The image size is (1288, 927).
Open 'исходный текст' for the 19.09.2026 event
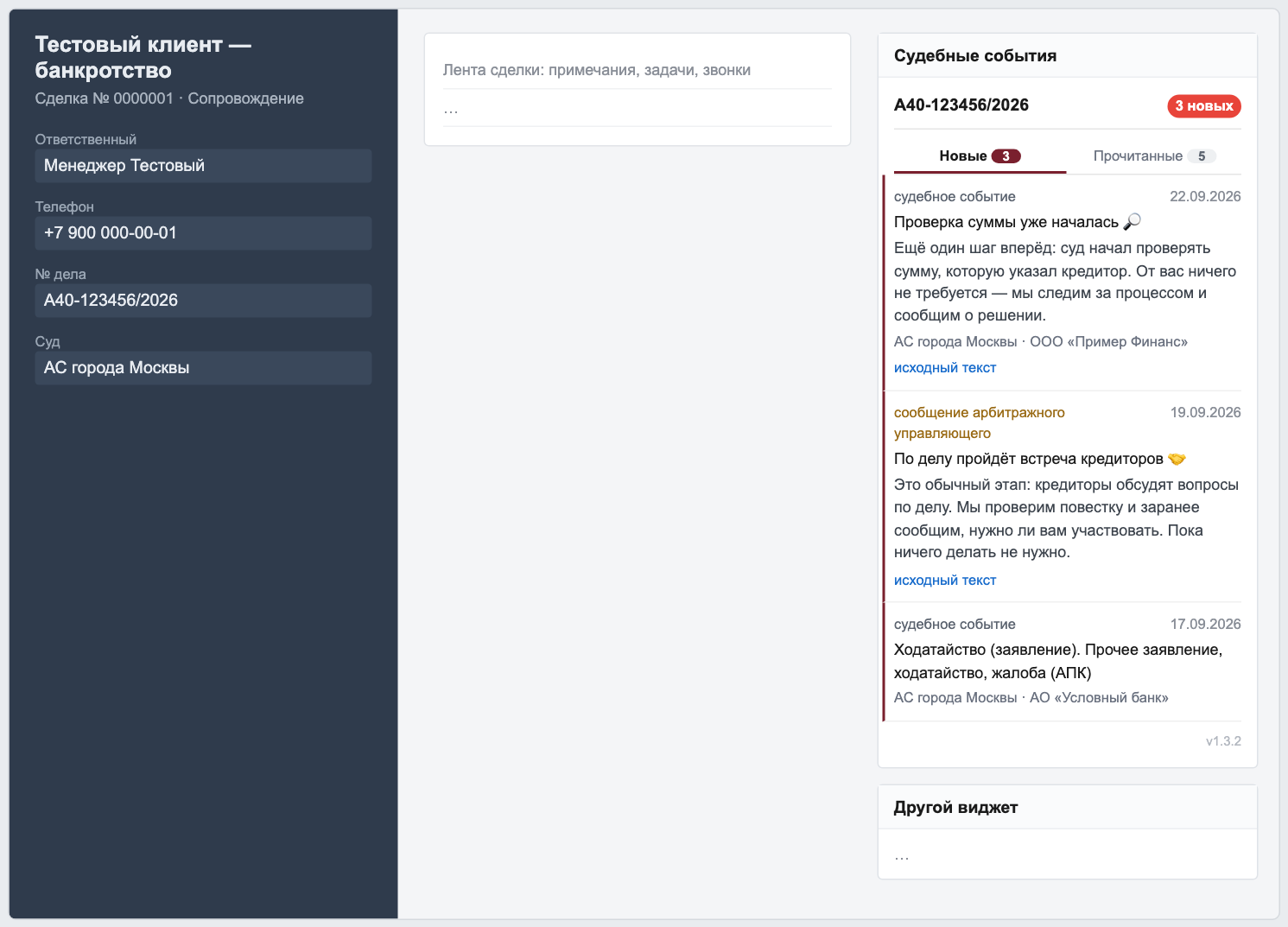(945, 581)
